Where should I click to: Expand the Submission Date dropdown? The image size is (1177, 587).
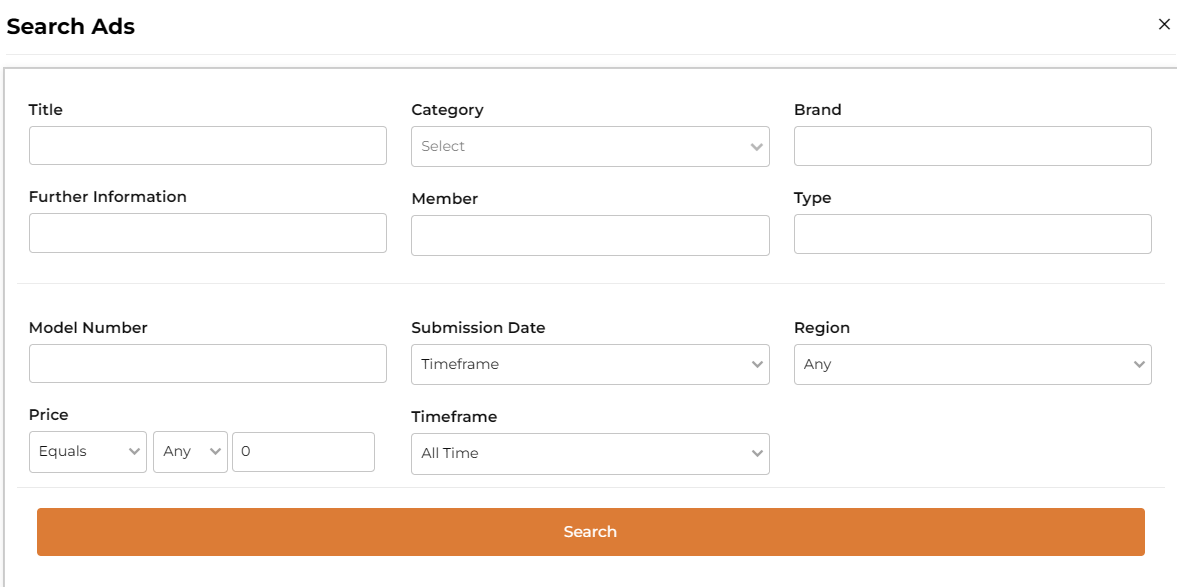coord(590,365)
